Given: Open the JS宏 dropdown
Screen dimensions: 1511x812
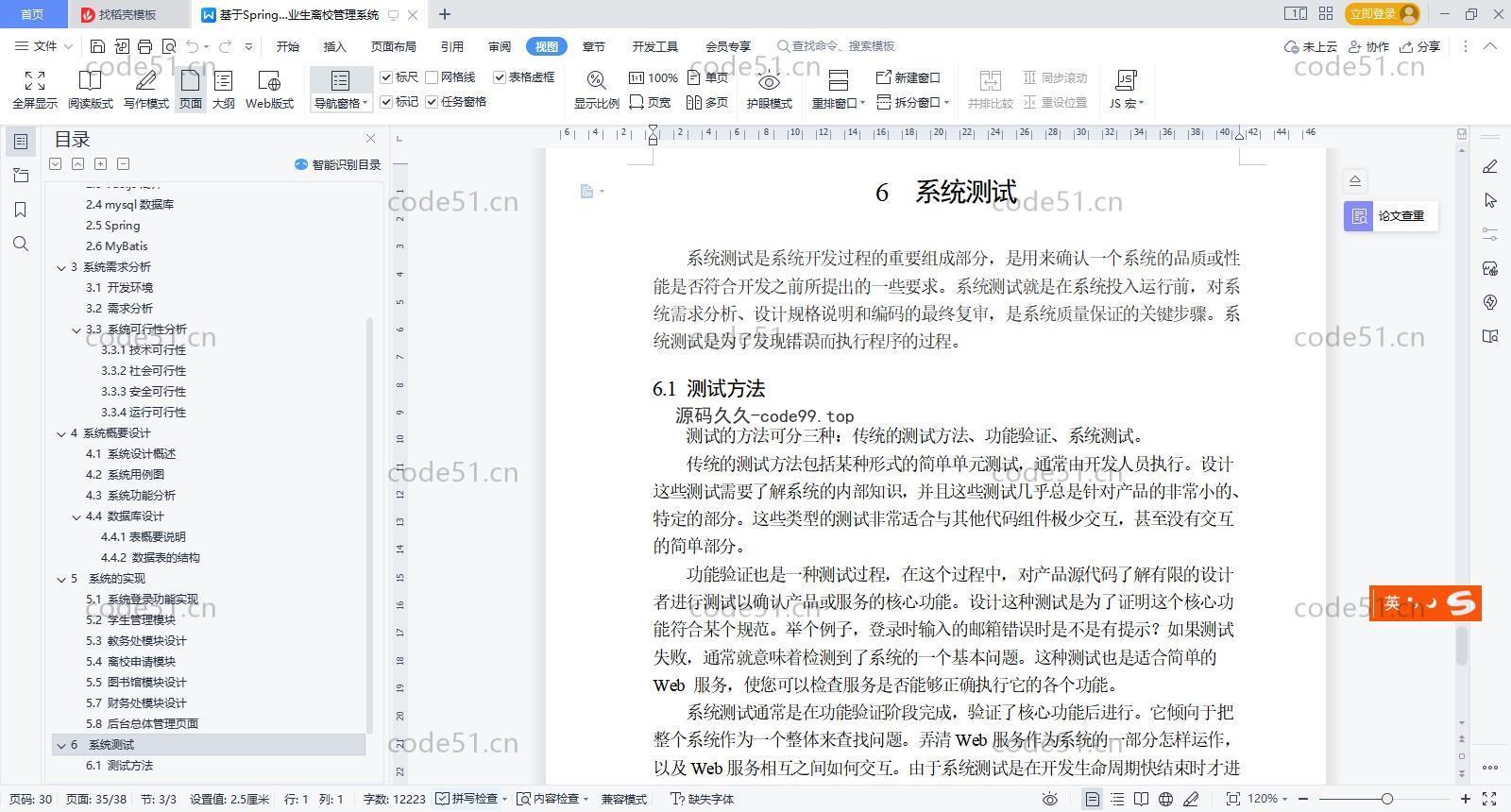Looking at the screenshot, I should click(1126, 103).
